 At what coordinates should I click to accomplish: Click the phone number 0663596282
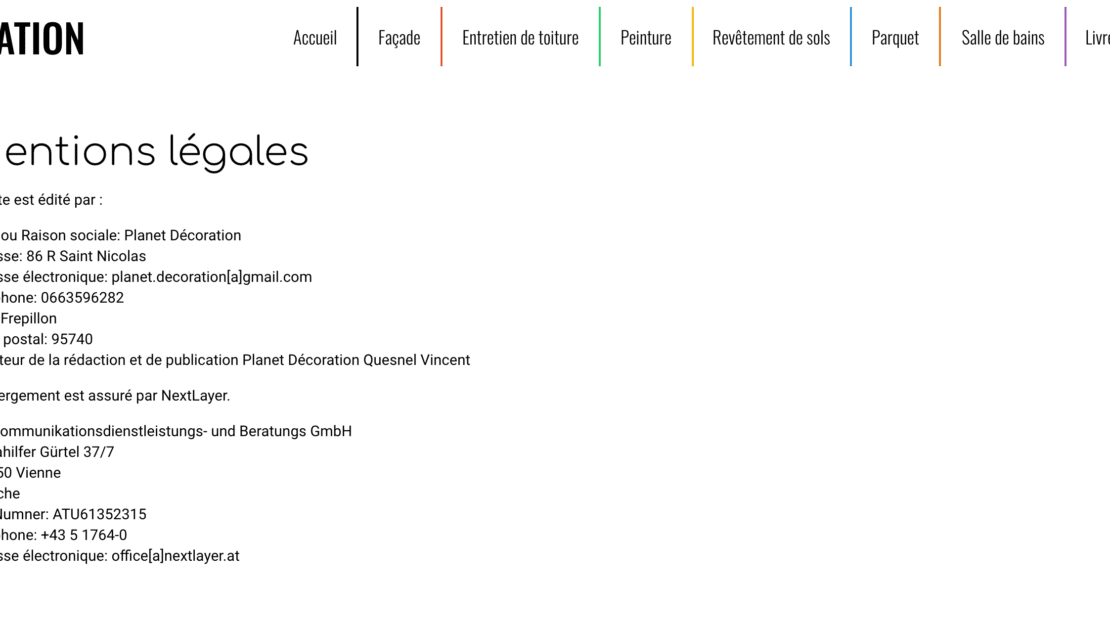pos(82,298)
